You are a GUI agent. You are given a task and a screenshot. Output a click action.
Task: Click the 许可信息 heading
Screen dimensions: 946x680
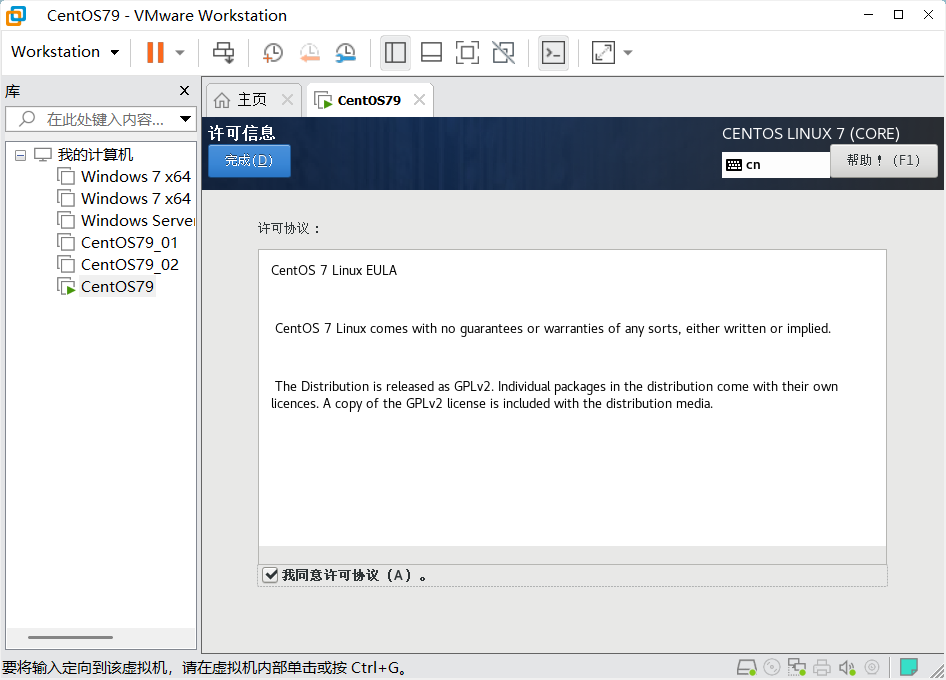pos(241,133)
